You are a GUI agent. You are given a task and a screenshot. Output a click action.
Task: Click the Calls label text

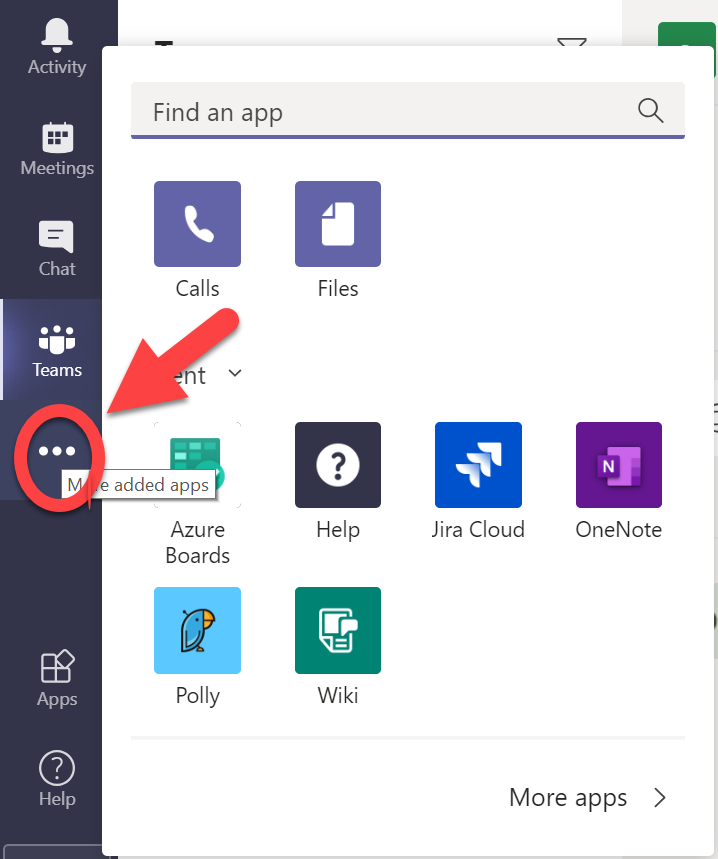pyautogui.click(x=197, y=289)
